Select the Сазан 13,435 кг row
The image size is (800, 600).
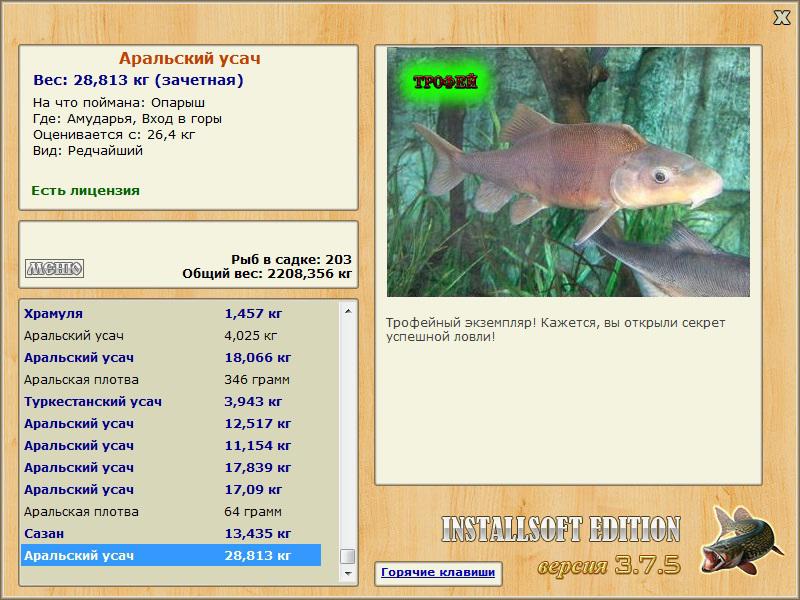coord(171,533)
